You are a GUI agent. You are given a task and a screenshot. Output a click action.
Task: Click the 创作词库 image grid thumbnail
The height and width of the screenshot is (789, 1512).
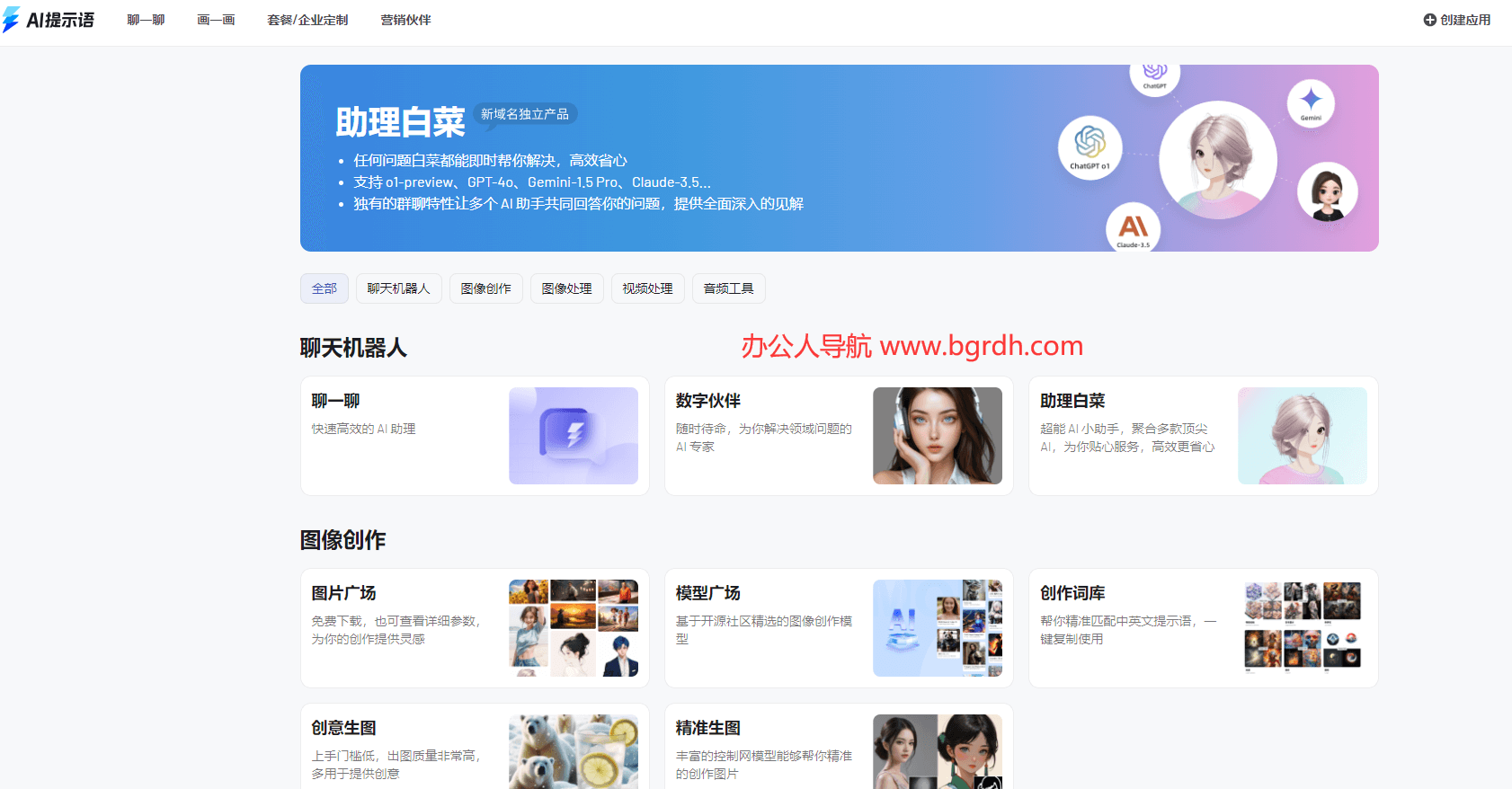(1303, 628)
